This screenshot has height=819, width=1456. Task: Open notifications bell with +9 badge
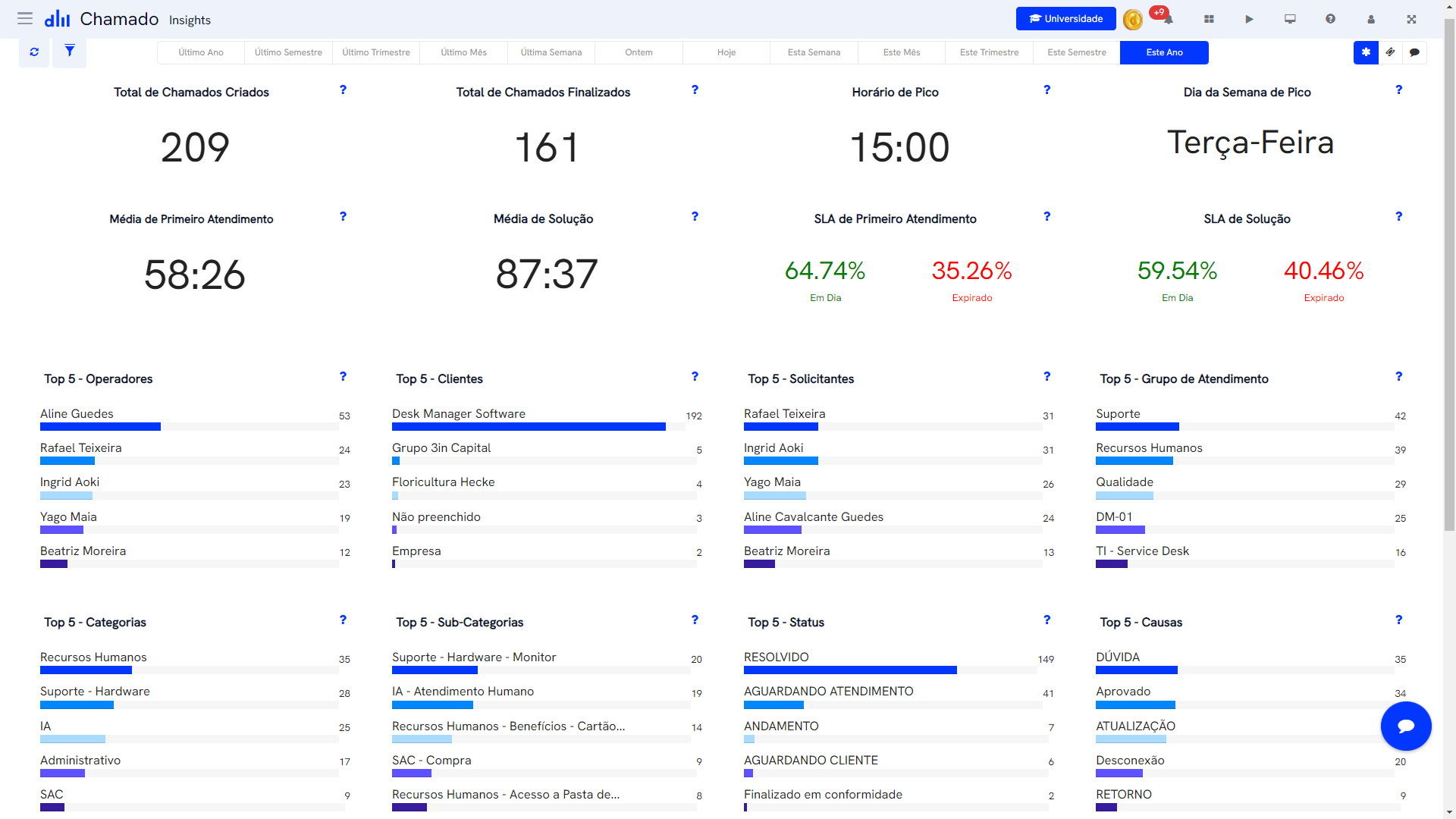coord(1168,19)
